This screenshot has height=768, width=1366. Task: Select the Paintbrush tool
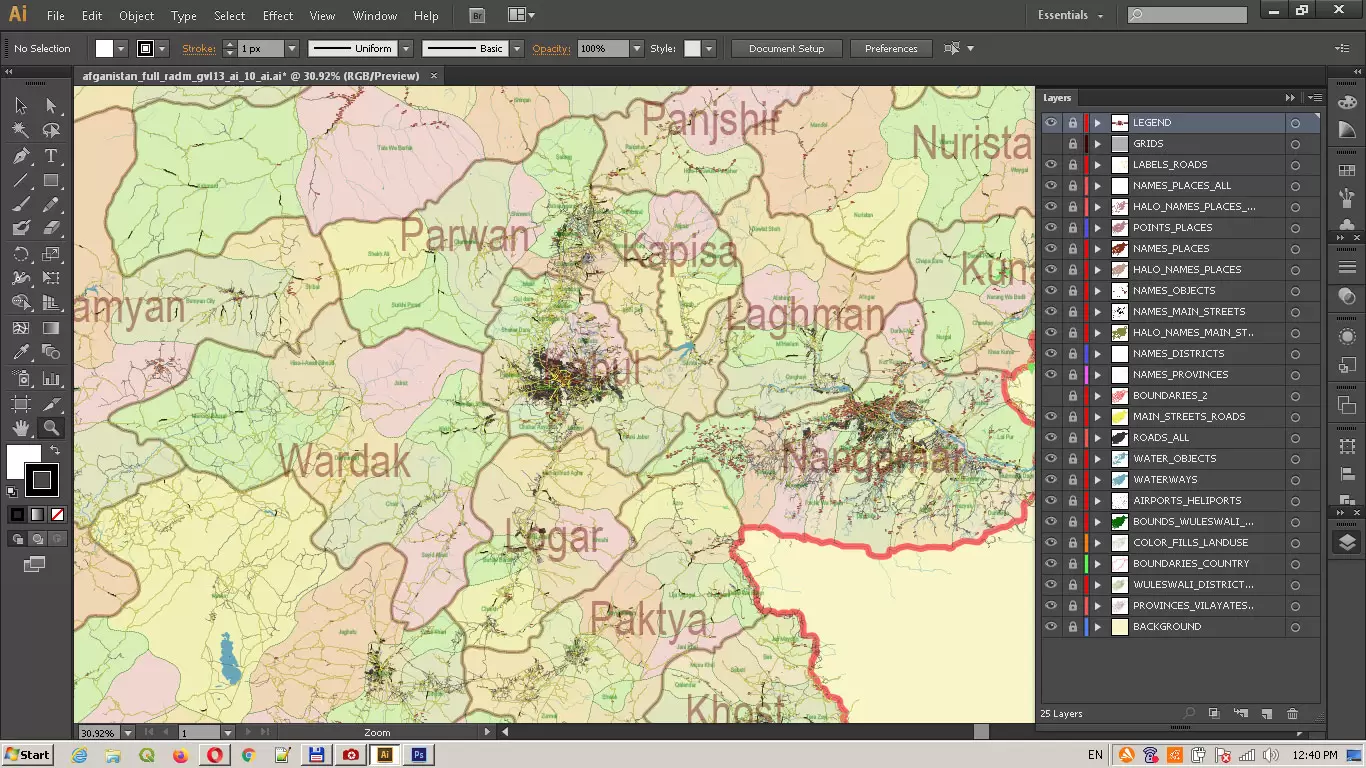click(21, 205)
